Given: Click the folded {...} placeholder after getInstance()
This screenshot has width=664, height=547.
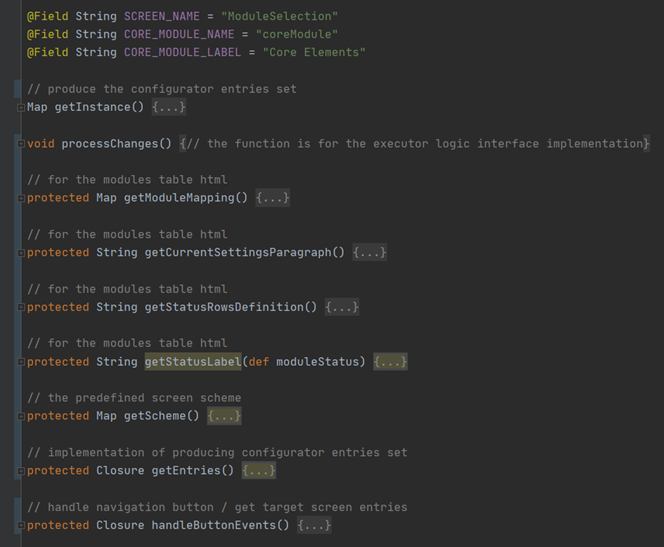Looking at the screenshot, I should [169, 107].
